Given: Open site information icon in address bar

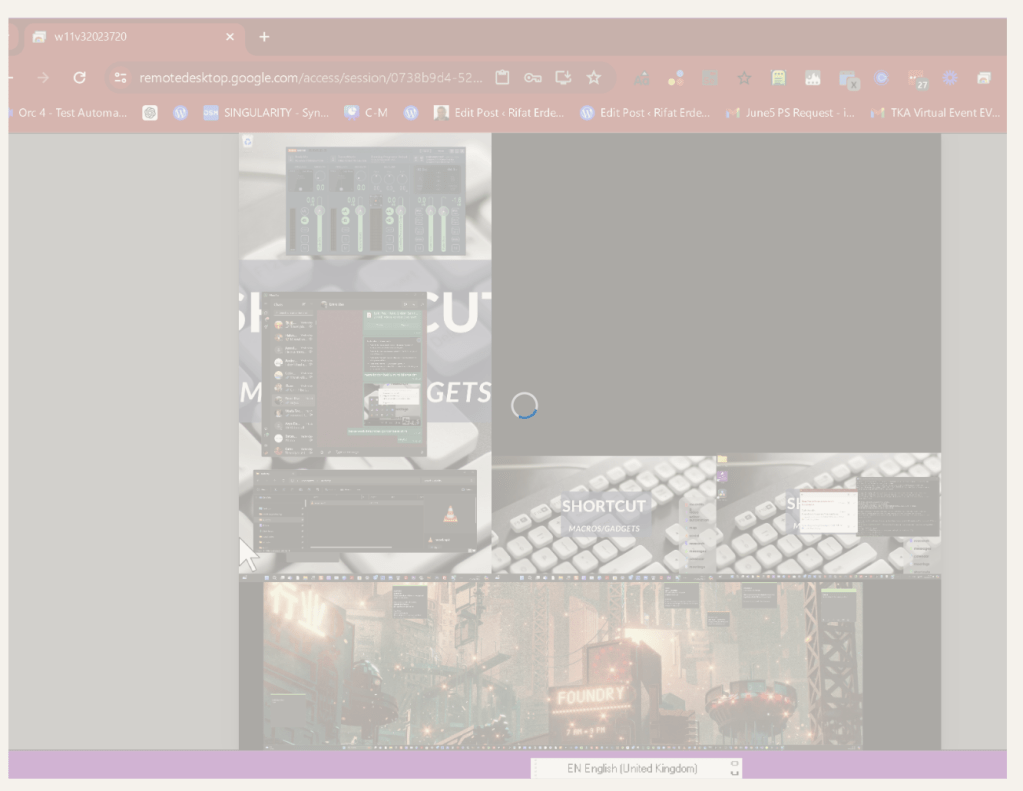Looking at the screenshot, I should point(120,78).
